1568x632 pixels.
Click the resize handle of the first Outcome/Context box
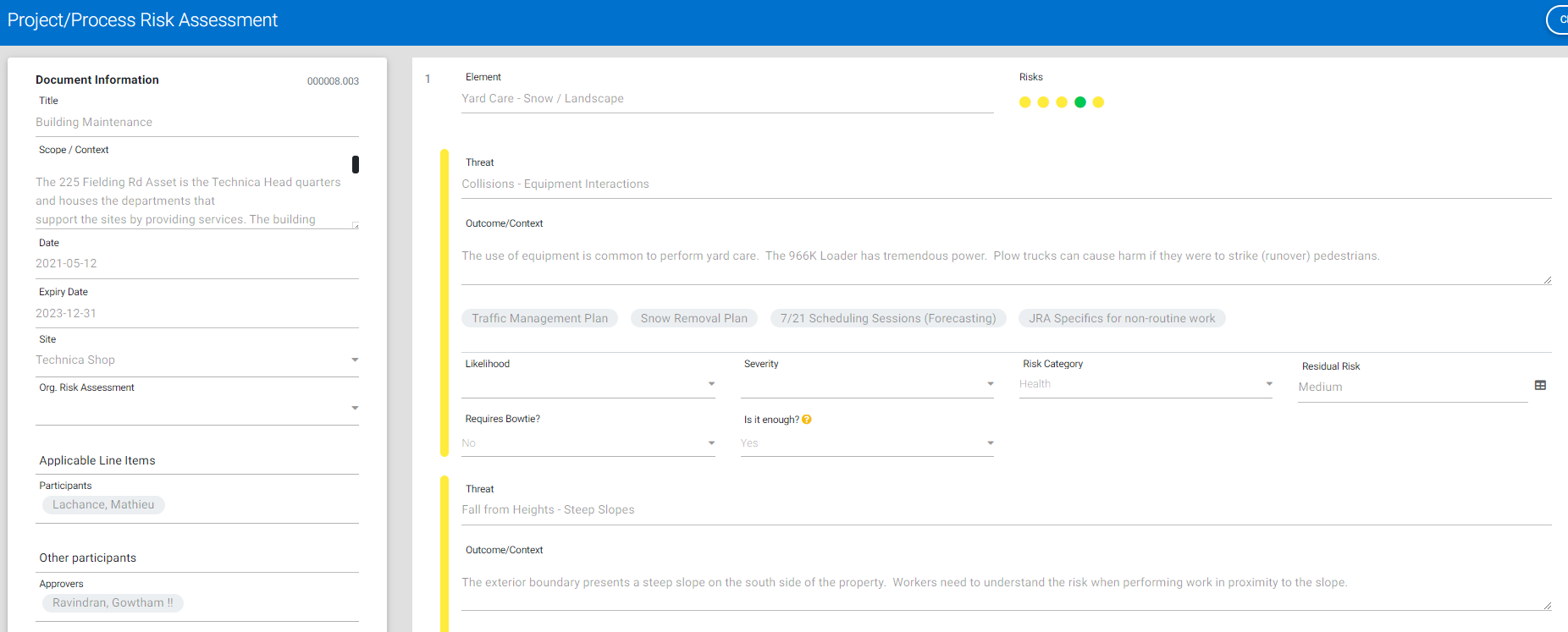(x=1547, y=280)
